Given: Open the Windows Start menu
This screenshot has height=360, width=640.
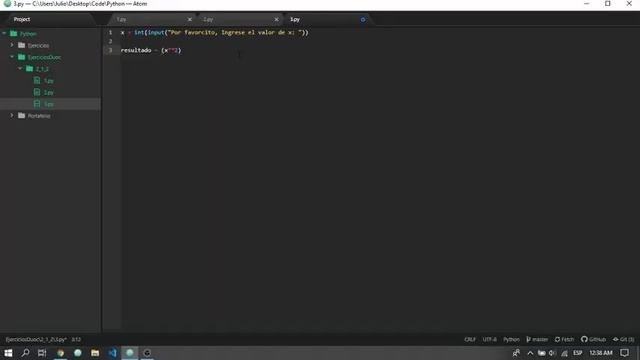Looking at the screenshot, I should pos(8,353).
